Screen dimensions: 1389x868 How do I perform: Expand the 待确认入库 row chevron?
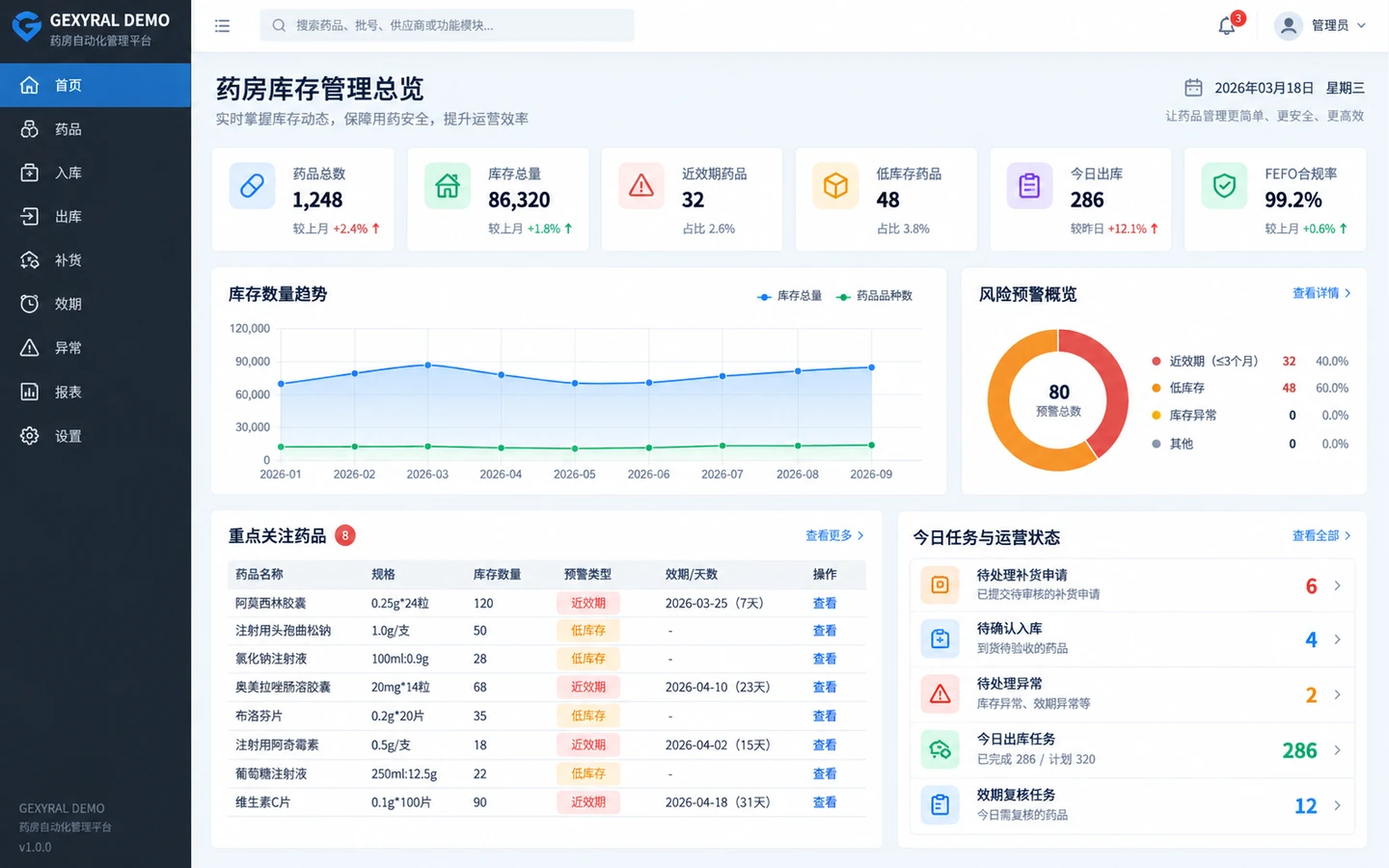pyautogui.click(x=1337, y=639)
